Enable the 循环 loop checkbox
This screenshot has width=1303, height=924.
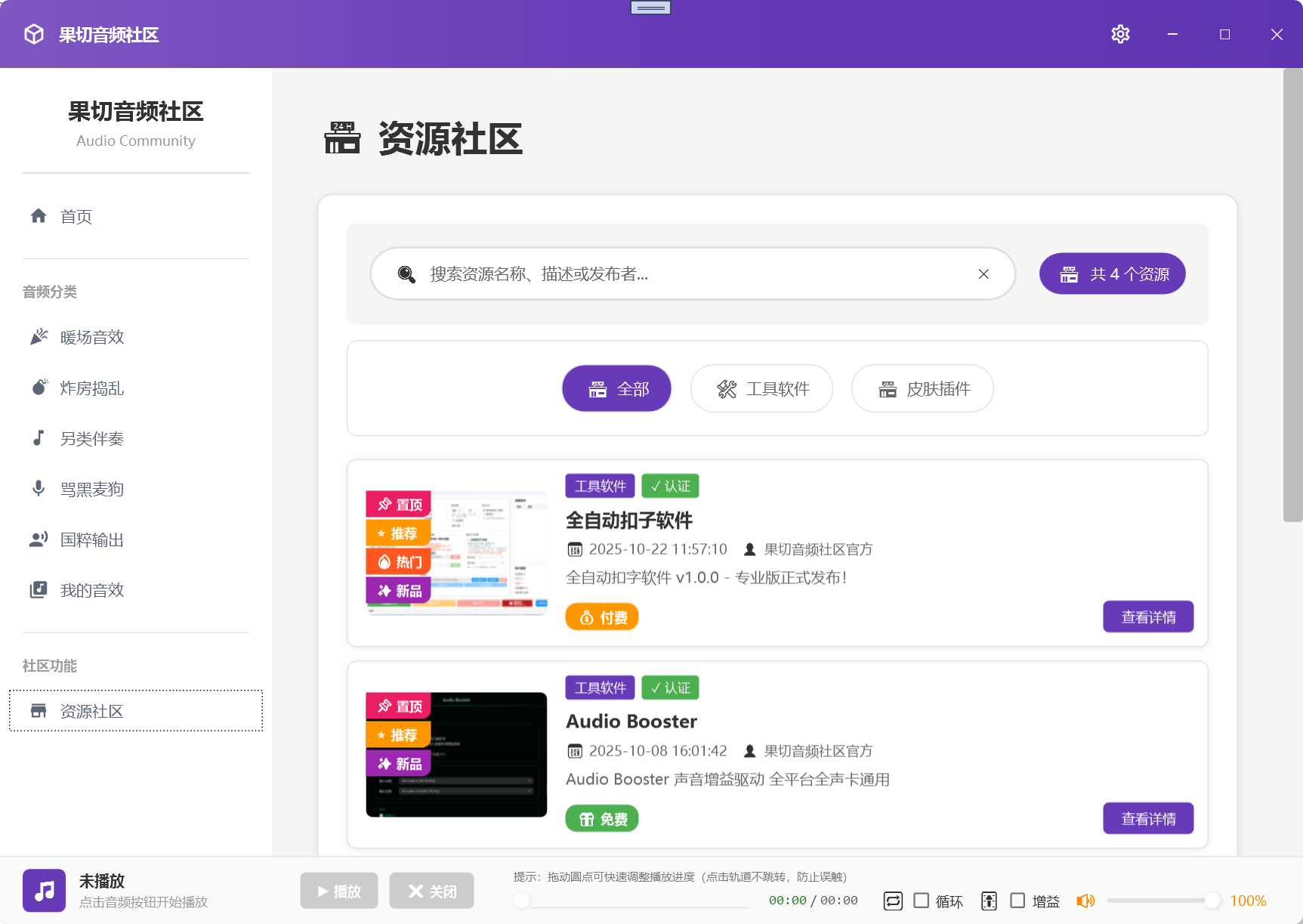pos(922,901)
